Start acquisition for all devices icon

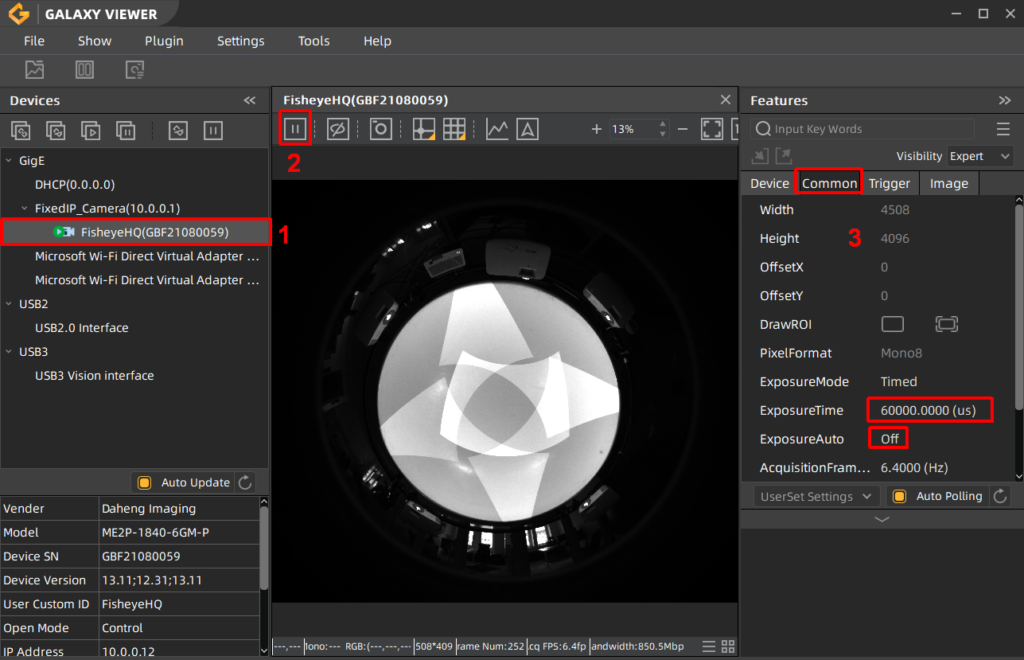click(x=91, y=131)
